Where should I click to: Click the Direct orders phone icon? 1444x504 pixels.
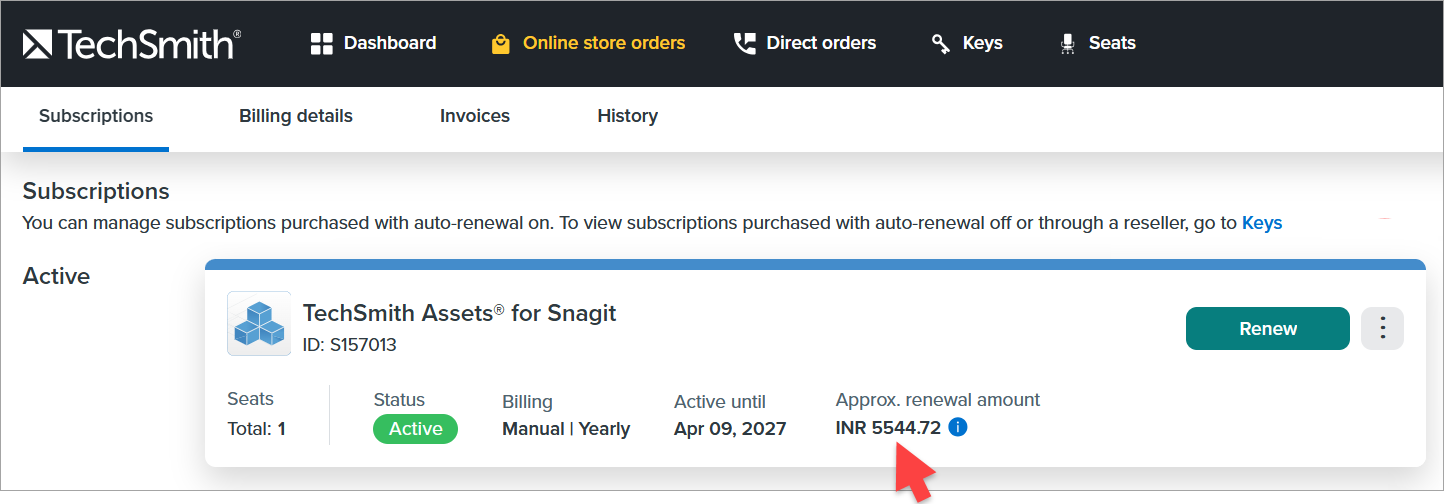[x=744, y=44]
